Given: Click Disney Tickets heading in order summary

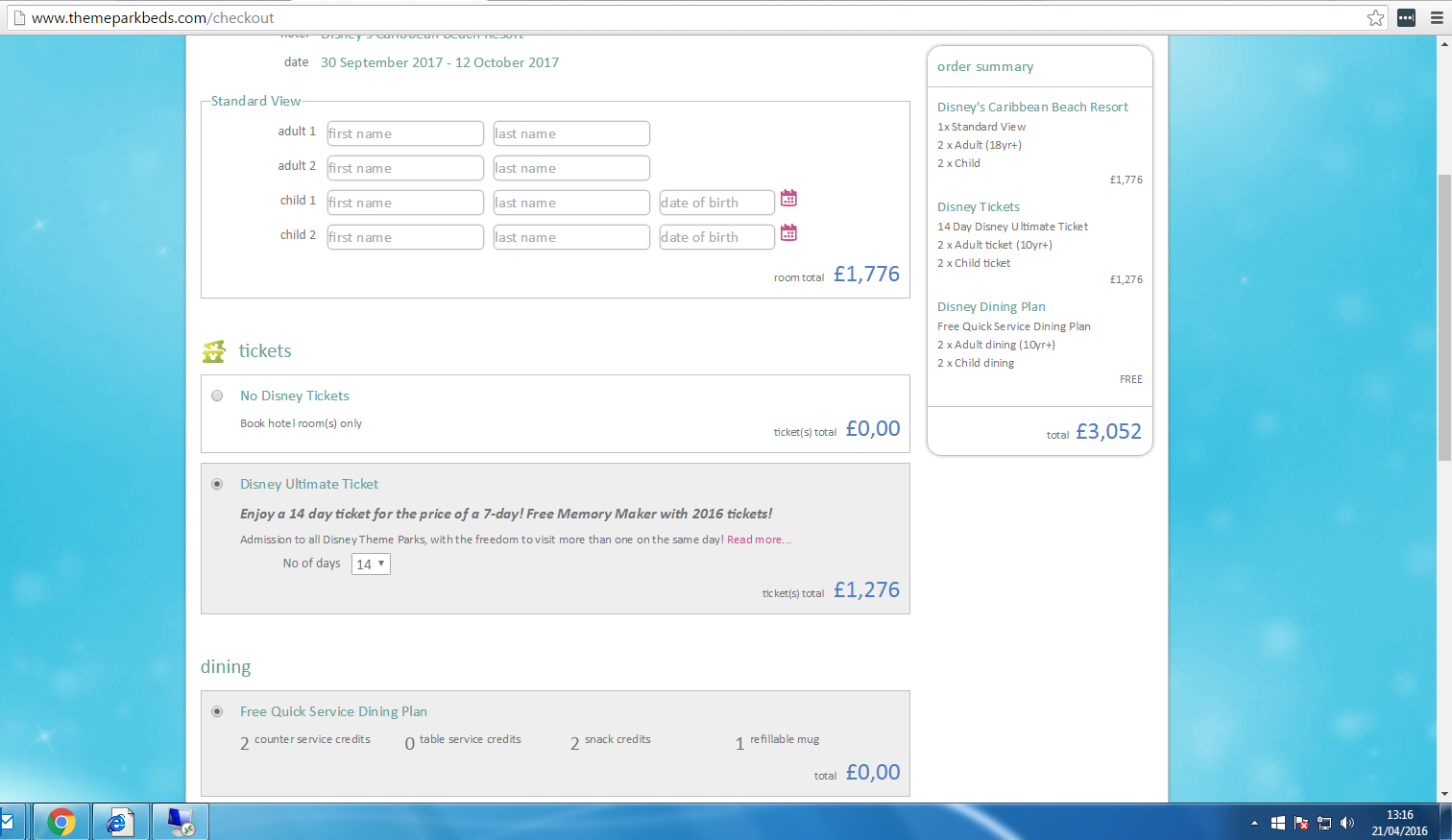Looking at the screenshot, I should pos(979,206).
